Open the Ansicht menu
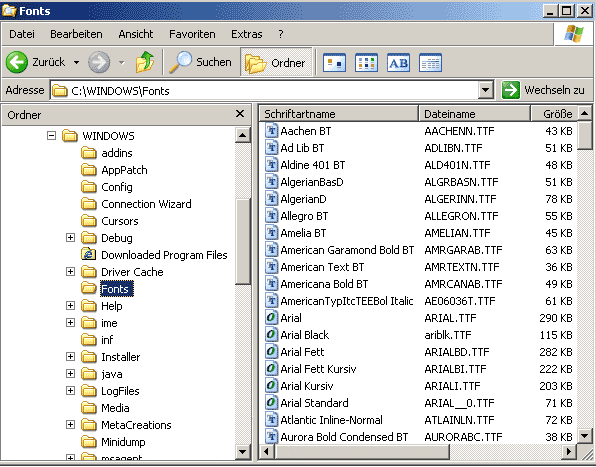Viewport: 596px width, 467px height. click(135, 34)
